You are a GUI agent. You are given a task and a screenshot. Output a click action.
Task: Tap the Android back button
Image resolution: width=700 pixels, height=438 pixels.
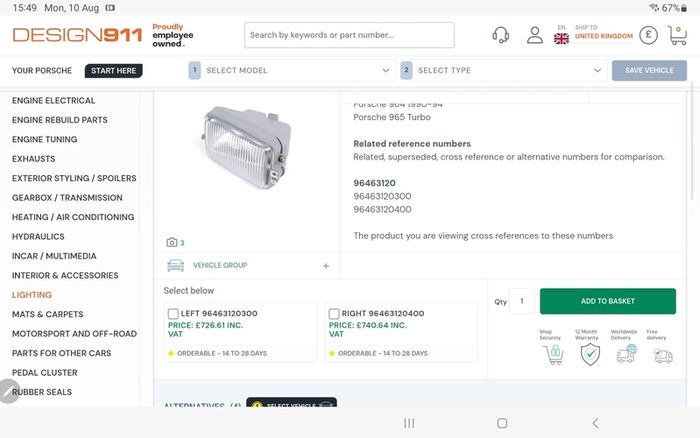pyautogui.click(x=595, y=423)
